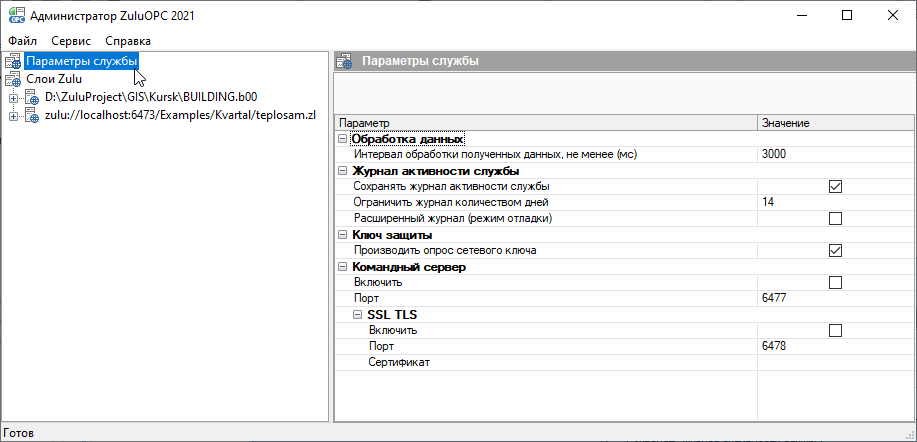Image resolution: width=917 pixels, height=442 pixels.
Task: Expand the D:\ZuluProject BUILDING.b00 tree node
Action: point(13,98)
